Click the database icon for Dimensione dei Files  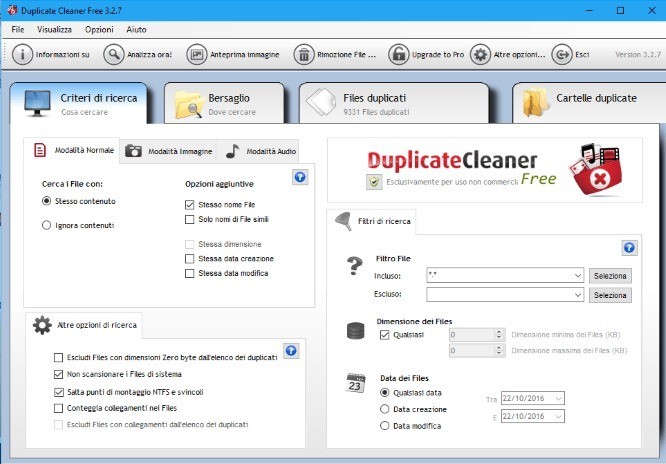356,331
